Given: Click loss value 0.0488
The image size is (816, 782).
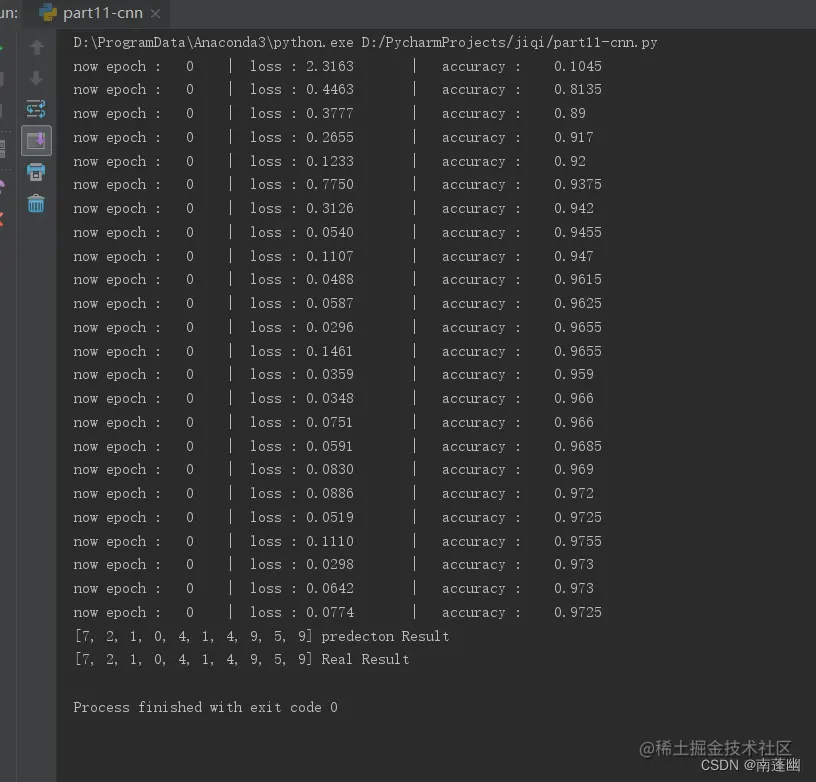Looking at the screenshot, I should (330, 279).
